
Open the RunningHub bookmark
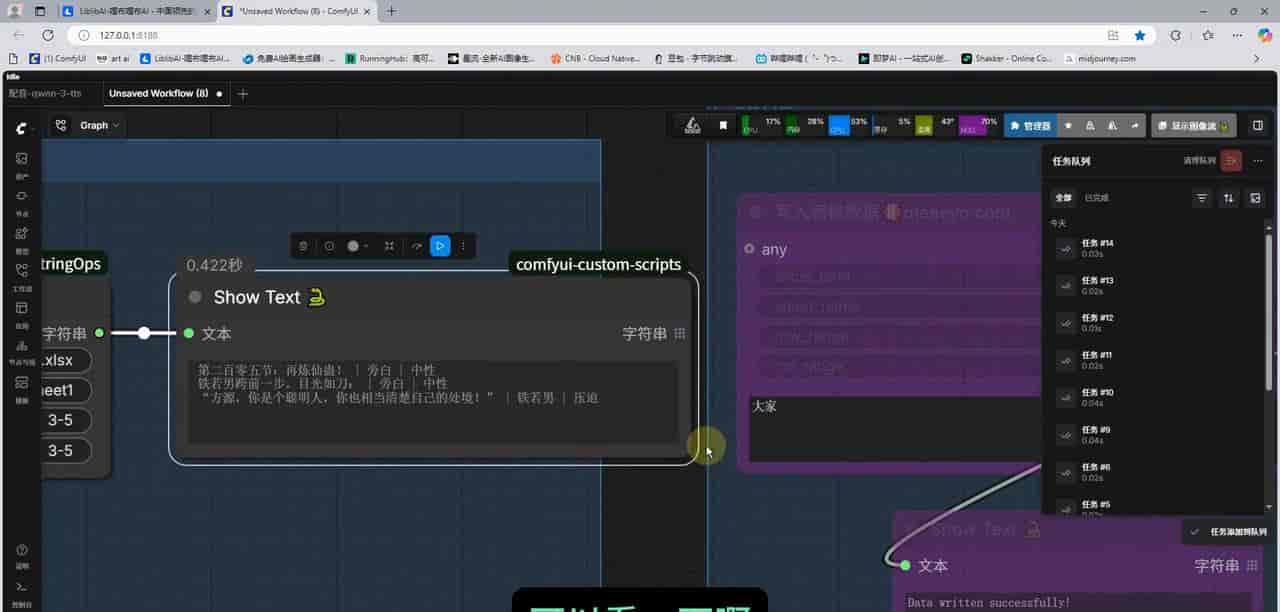(389, 58)
